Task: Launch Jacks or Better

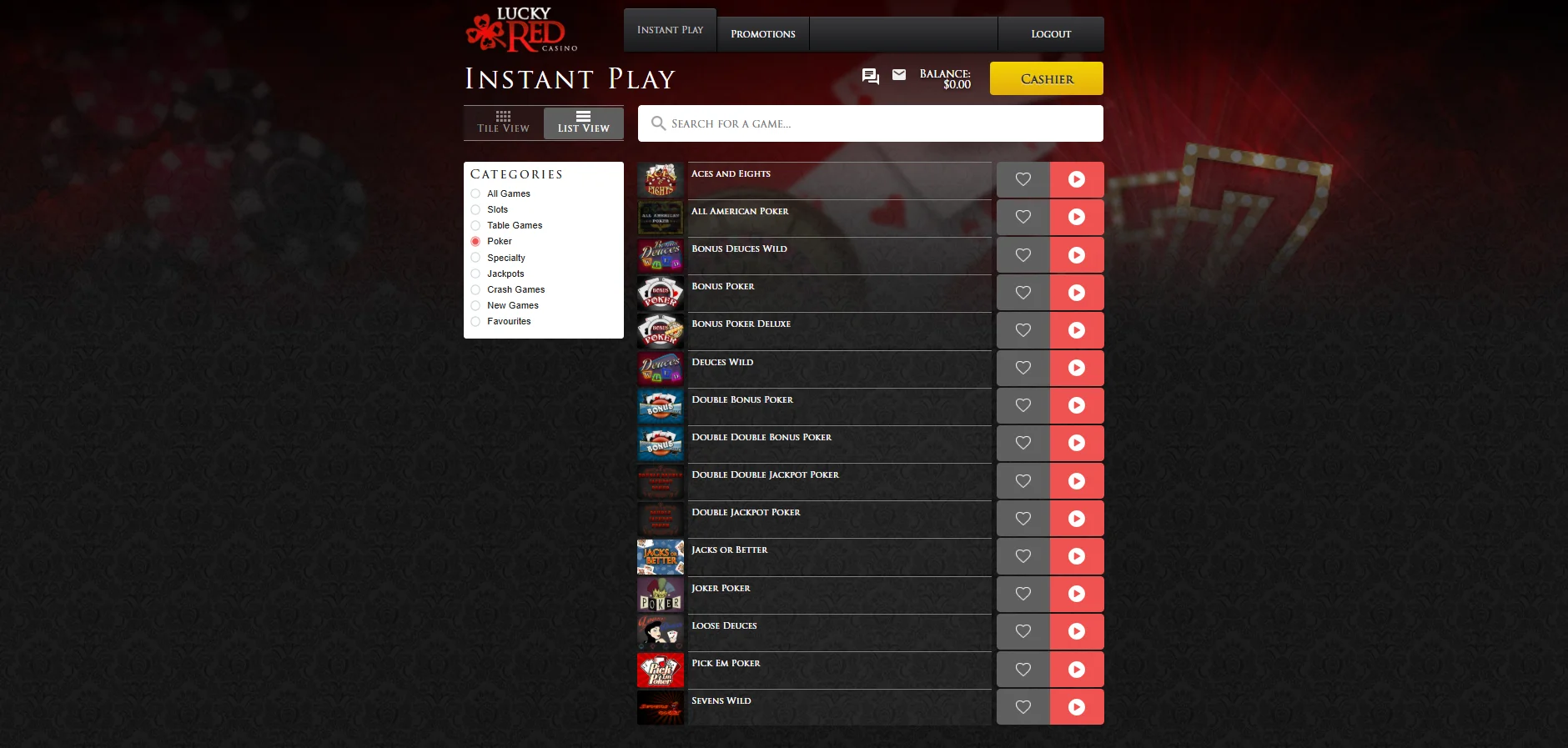Action: point(1077,556)
